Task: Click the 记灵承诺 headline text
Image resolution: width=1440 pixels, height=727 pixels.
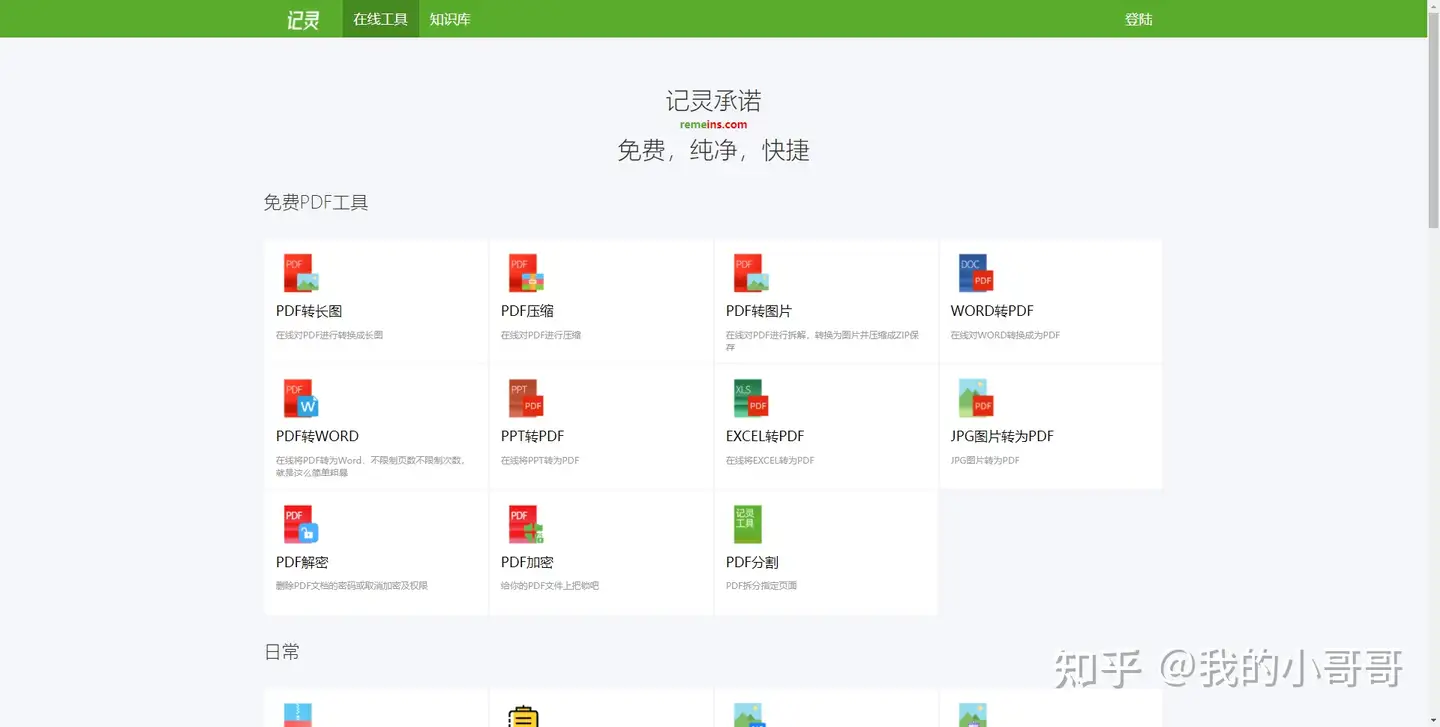Action: pyautogui.click(x=713, y=100)
